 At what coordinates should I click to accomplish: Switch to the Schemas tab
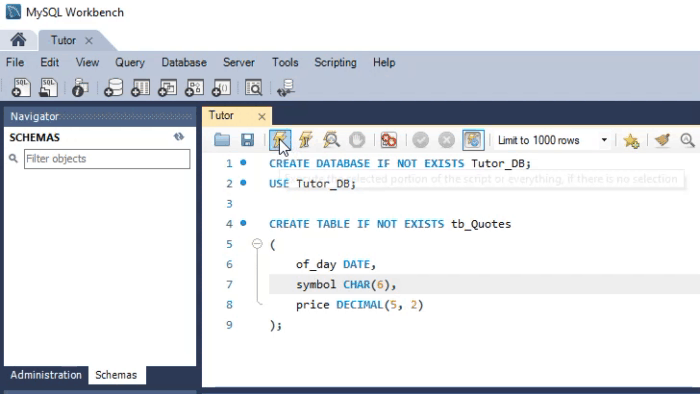pyautogui.click(x=116, y=375)
